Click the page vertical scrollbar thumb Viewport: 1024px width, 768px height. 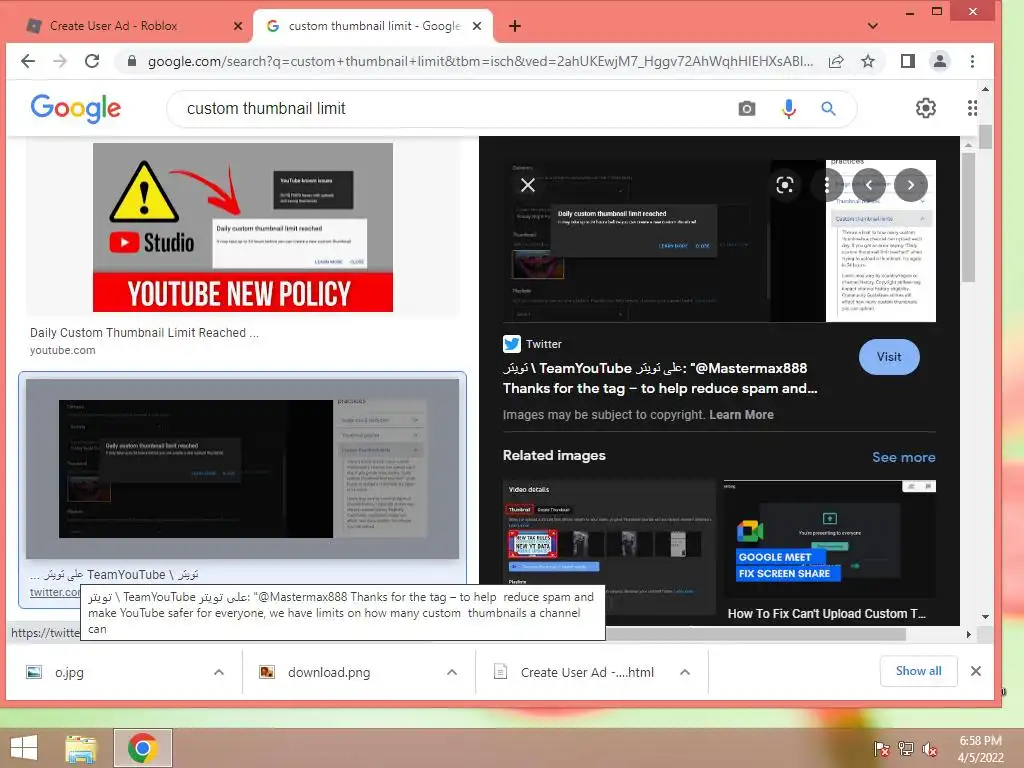985,136
